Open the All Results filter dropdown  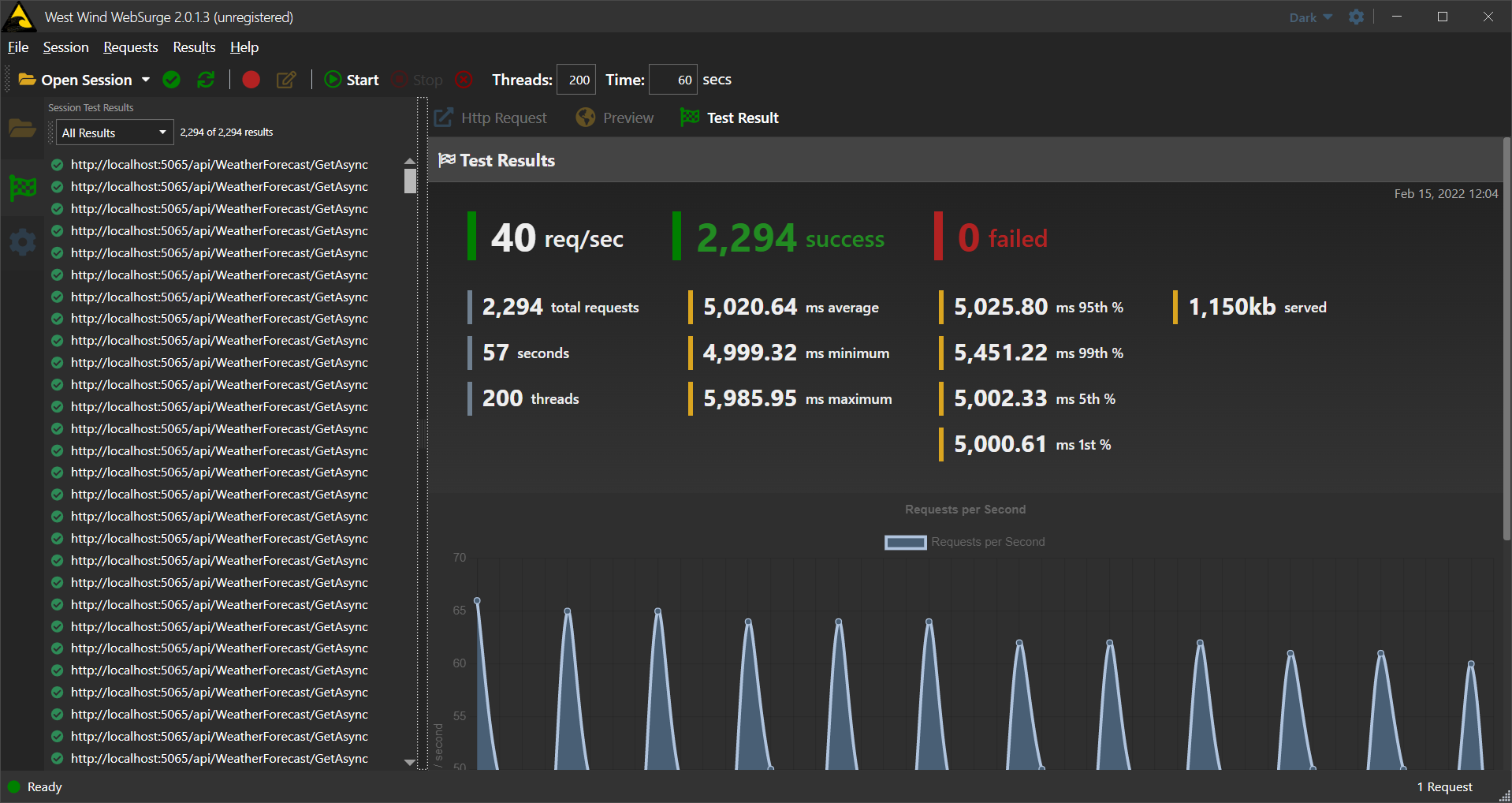[114, 133]
